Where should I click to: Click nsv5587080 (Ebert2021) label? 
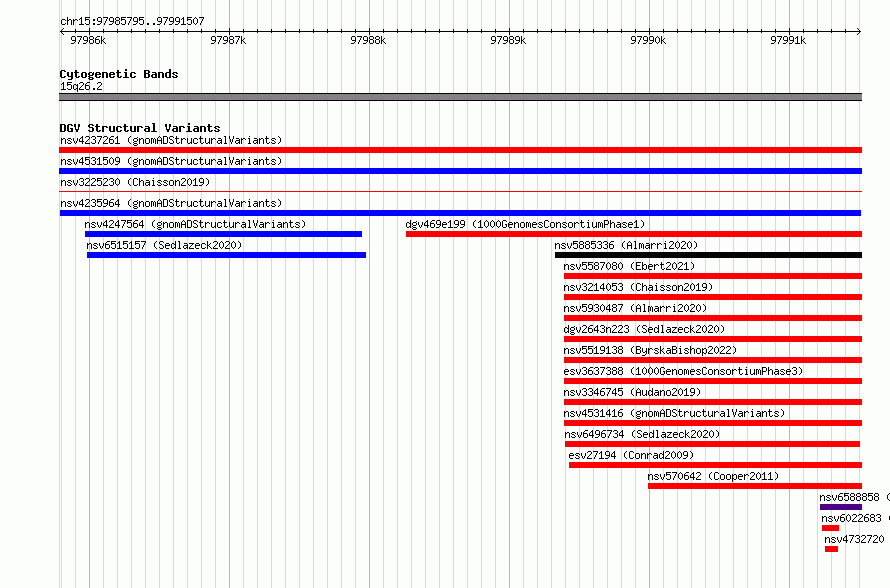629,266
